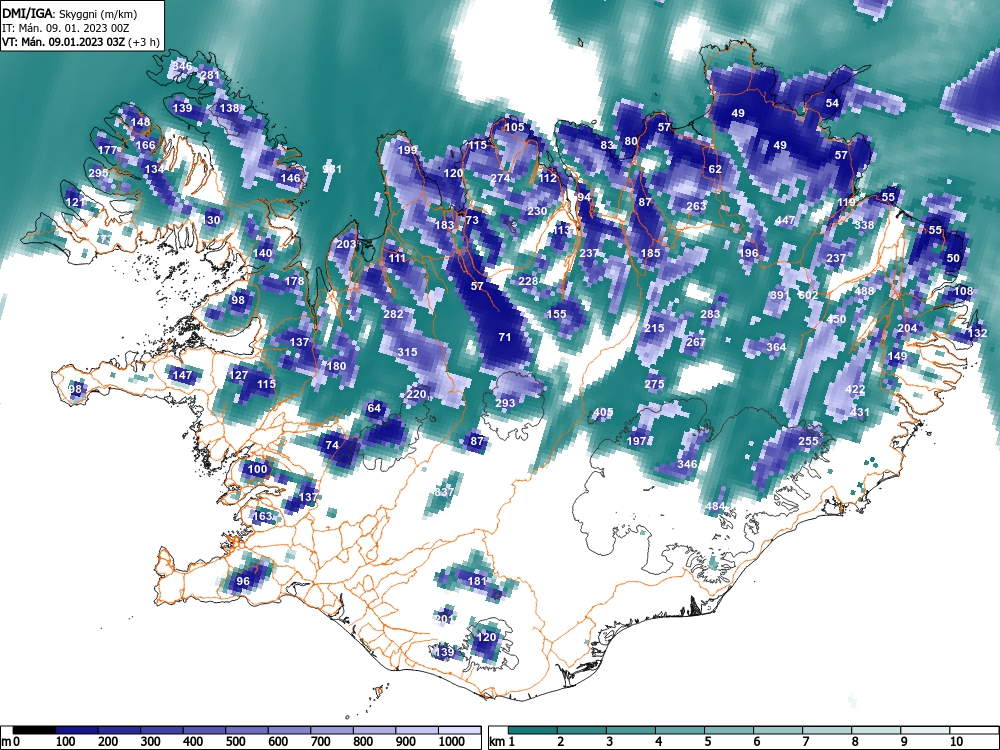Image resolution: width=1000 pixels, height=750 pixels.
Task: Click the "315" visibility value
Action: [x=407, y=352]
